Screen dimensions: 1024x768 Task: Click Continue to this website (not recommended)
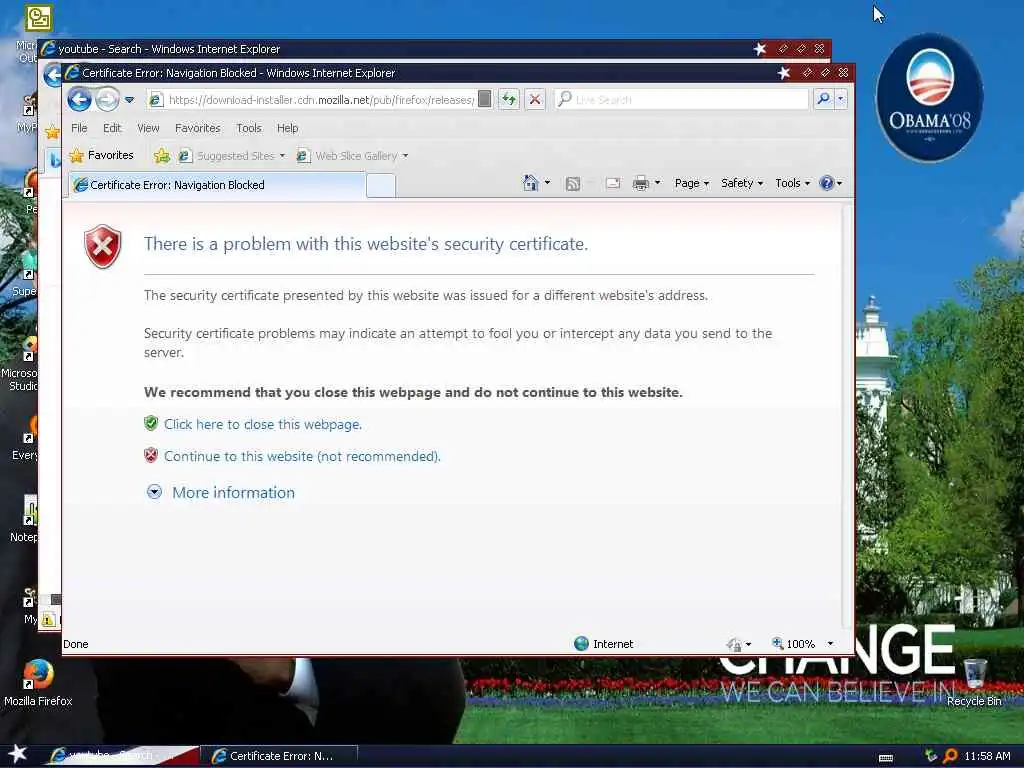point(302,456)
